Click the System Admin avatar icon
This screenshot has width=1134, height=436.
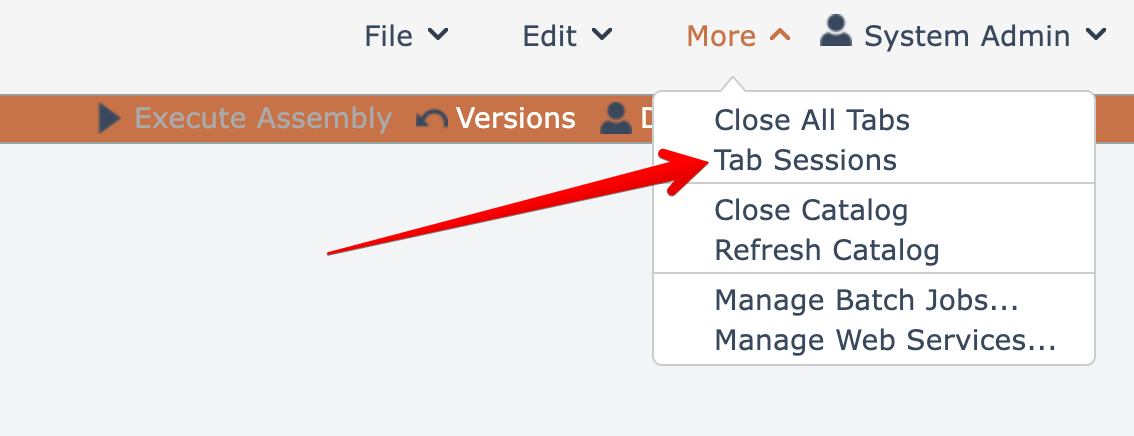pos(836,32)
